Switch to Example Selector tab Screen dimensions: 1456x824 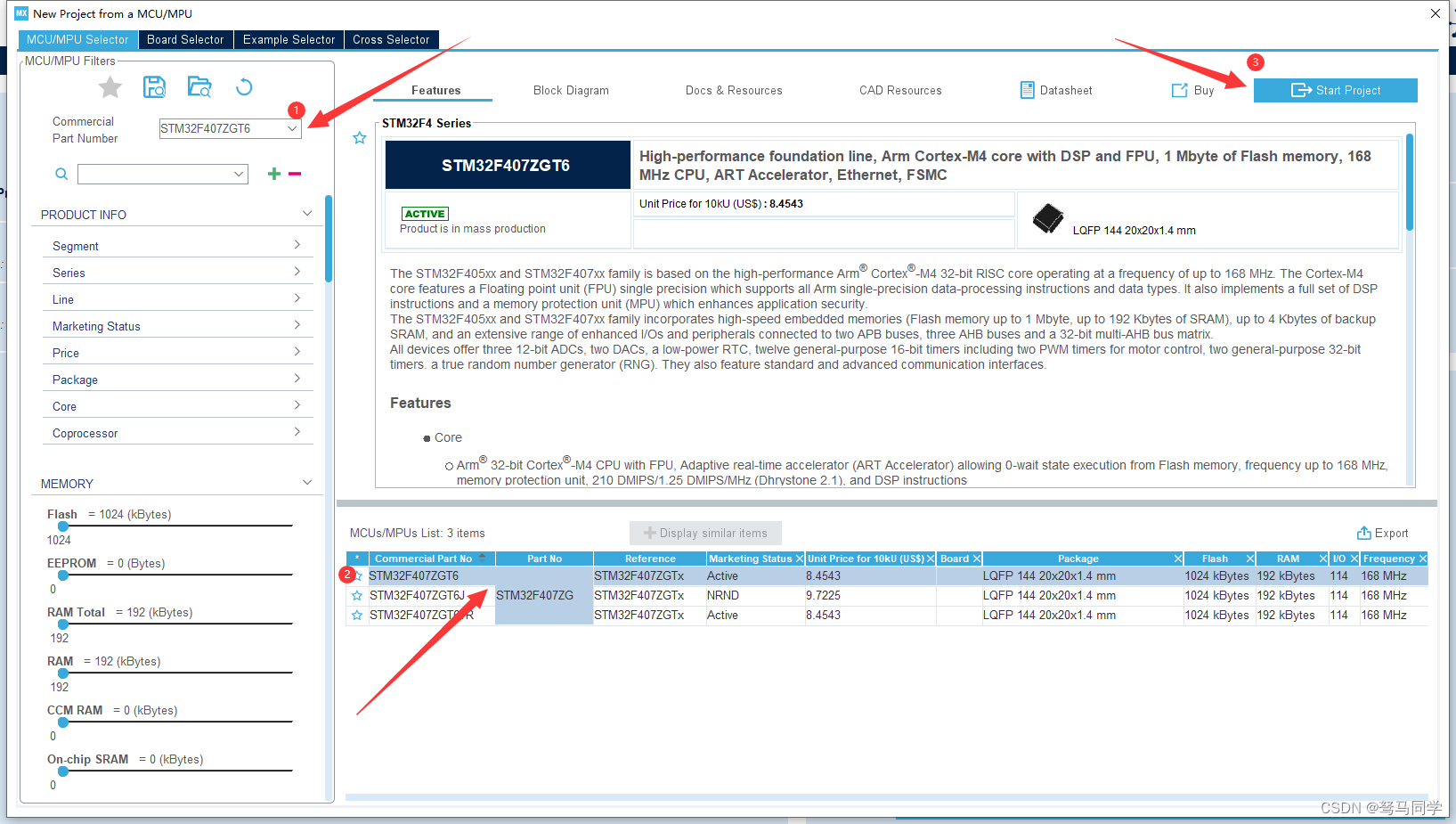pos(289,39)
